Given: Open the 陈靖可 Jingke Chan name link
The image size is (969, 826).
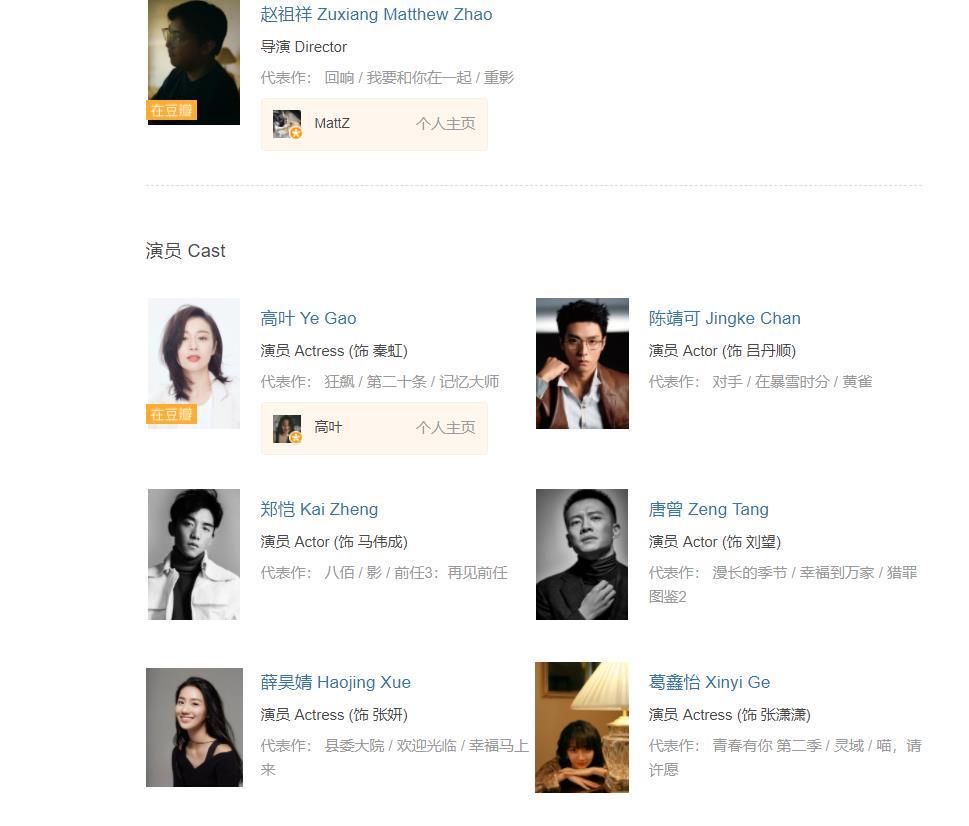Looking at the screenshot, I should (x=724, y=318).
